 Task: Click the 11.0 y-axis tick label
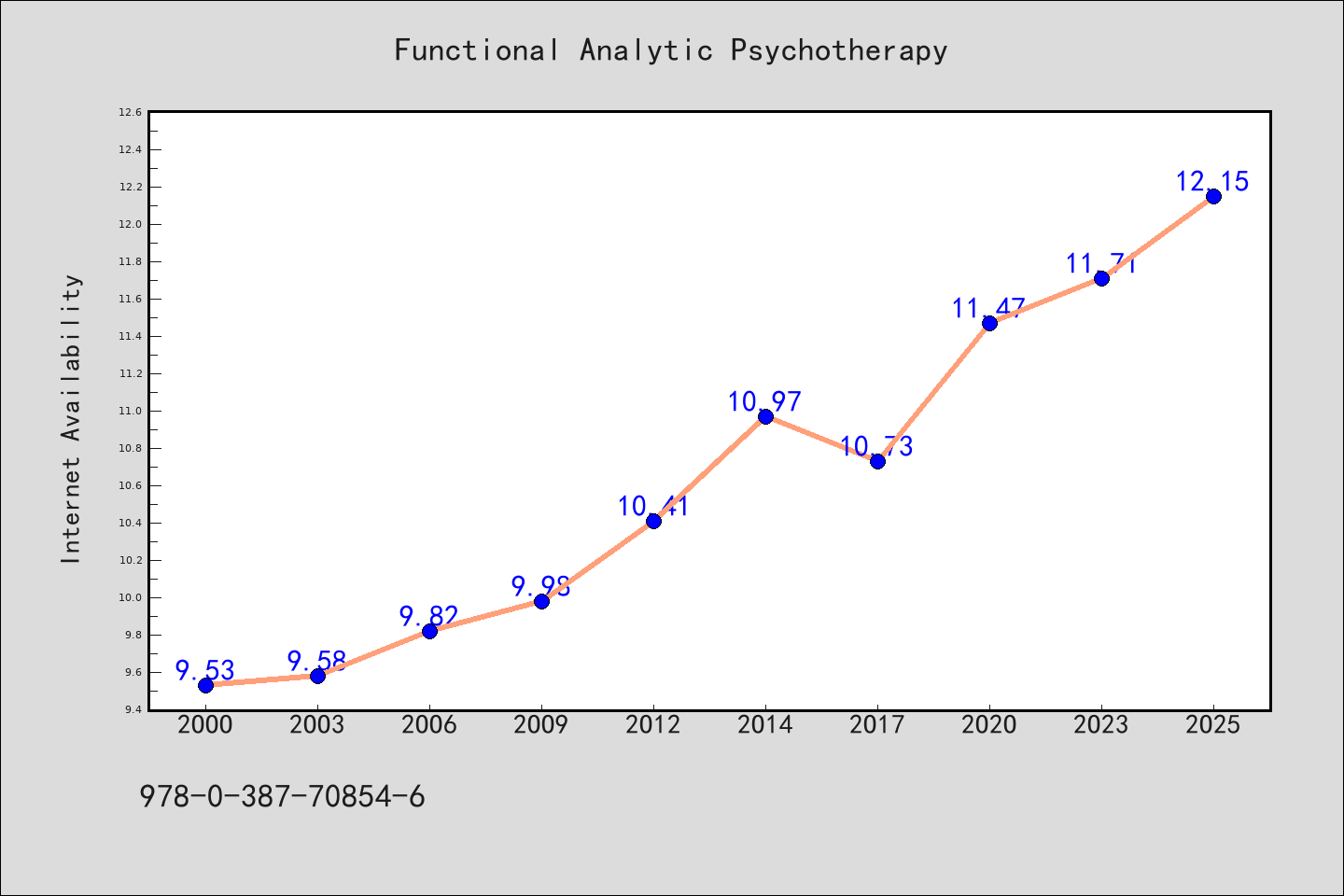pos(130,411)
